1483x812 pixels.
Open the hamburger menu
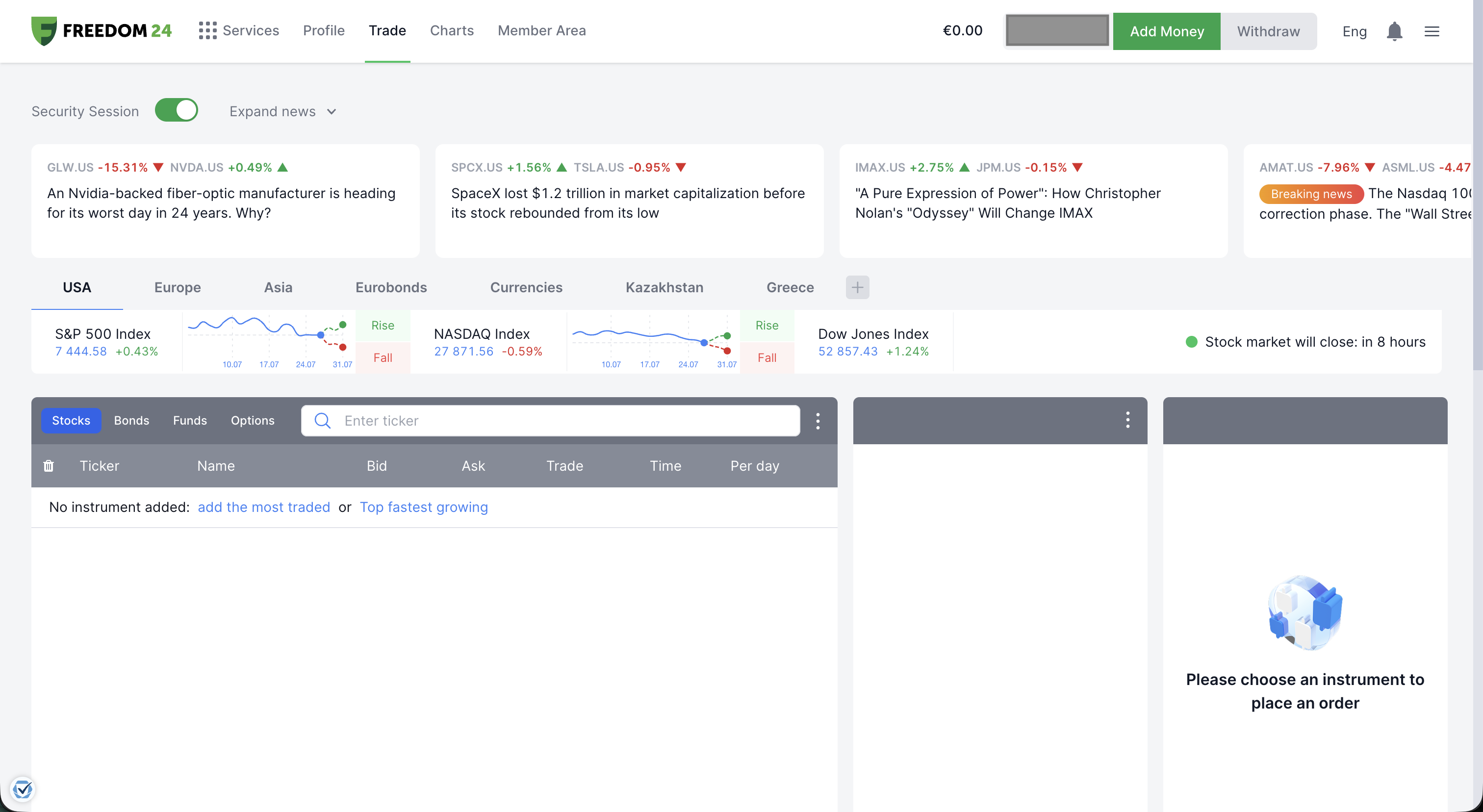pos(1432,31)
